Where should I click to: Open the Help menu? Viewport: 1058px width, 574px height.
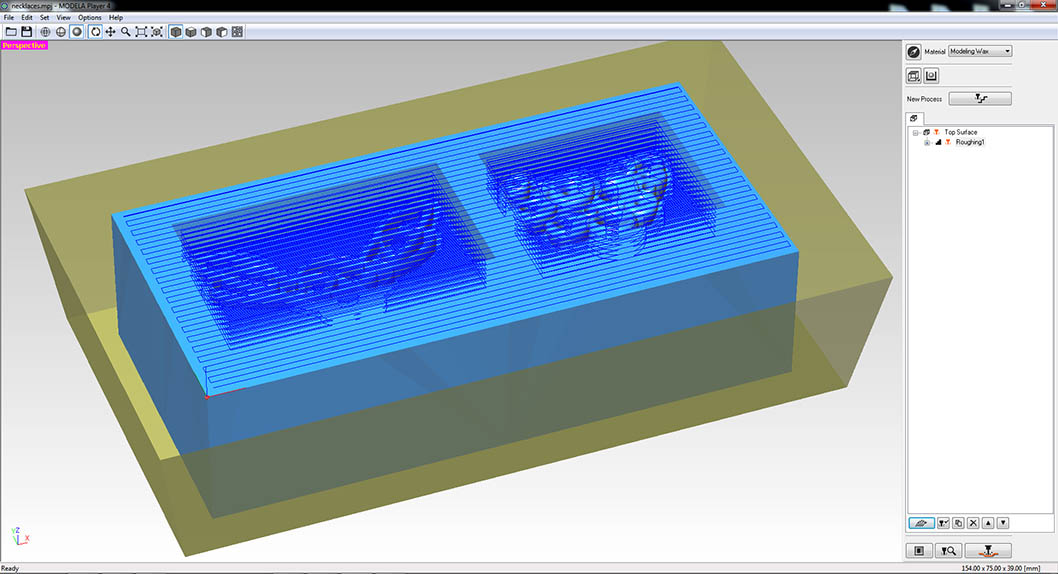point(116,18)
